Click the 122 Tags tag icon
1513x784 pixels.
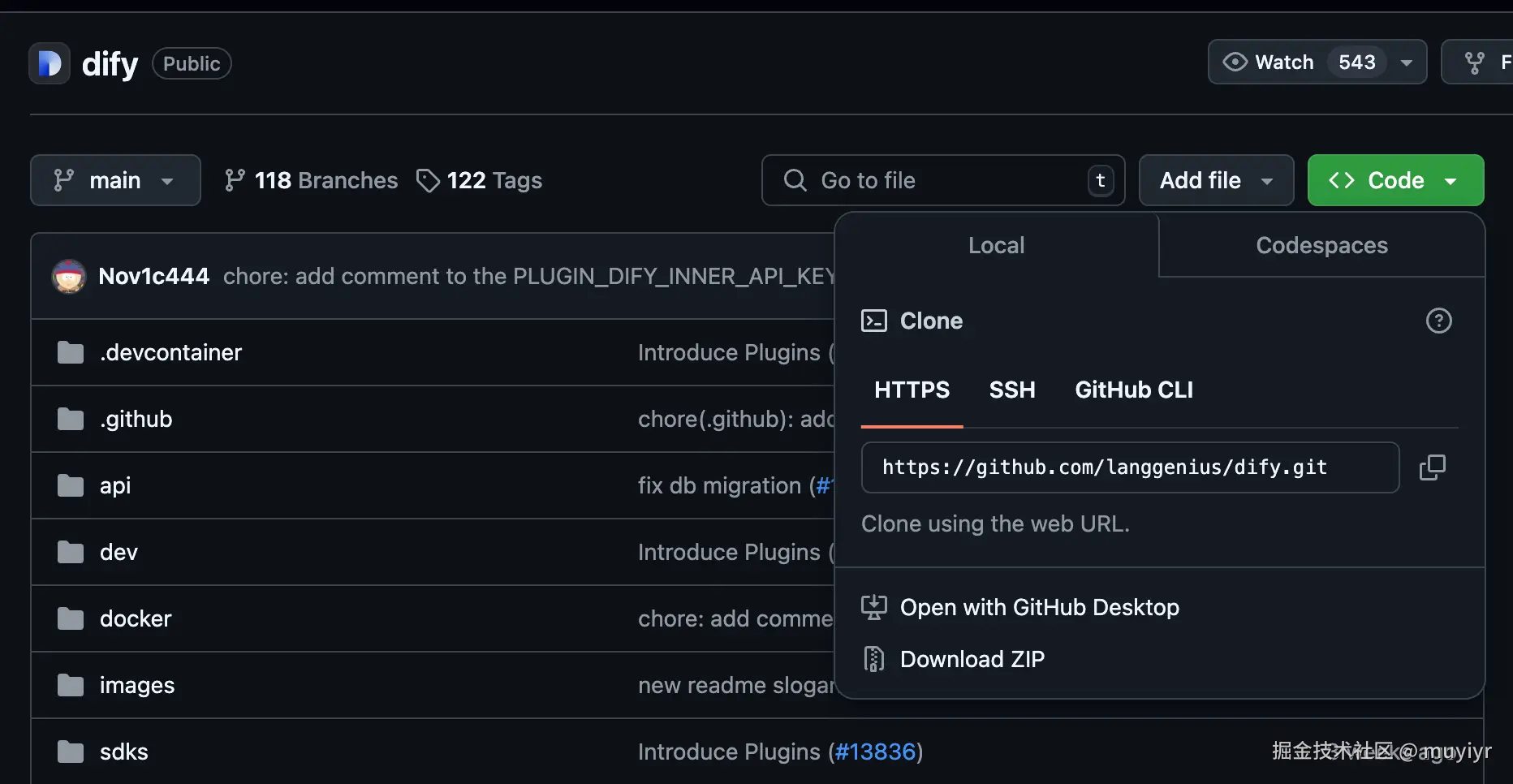(x=428, y=180)
